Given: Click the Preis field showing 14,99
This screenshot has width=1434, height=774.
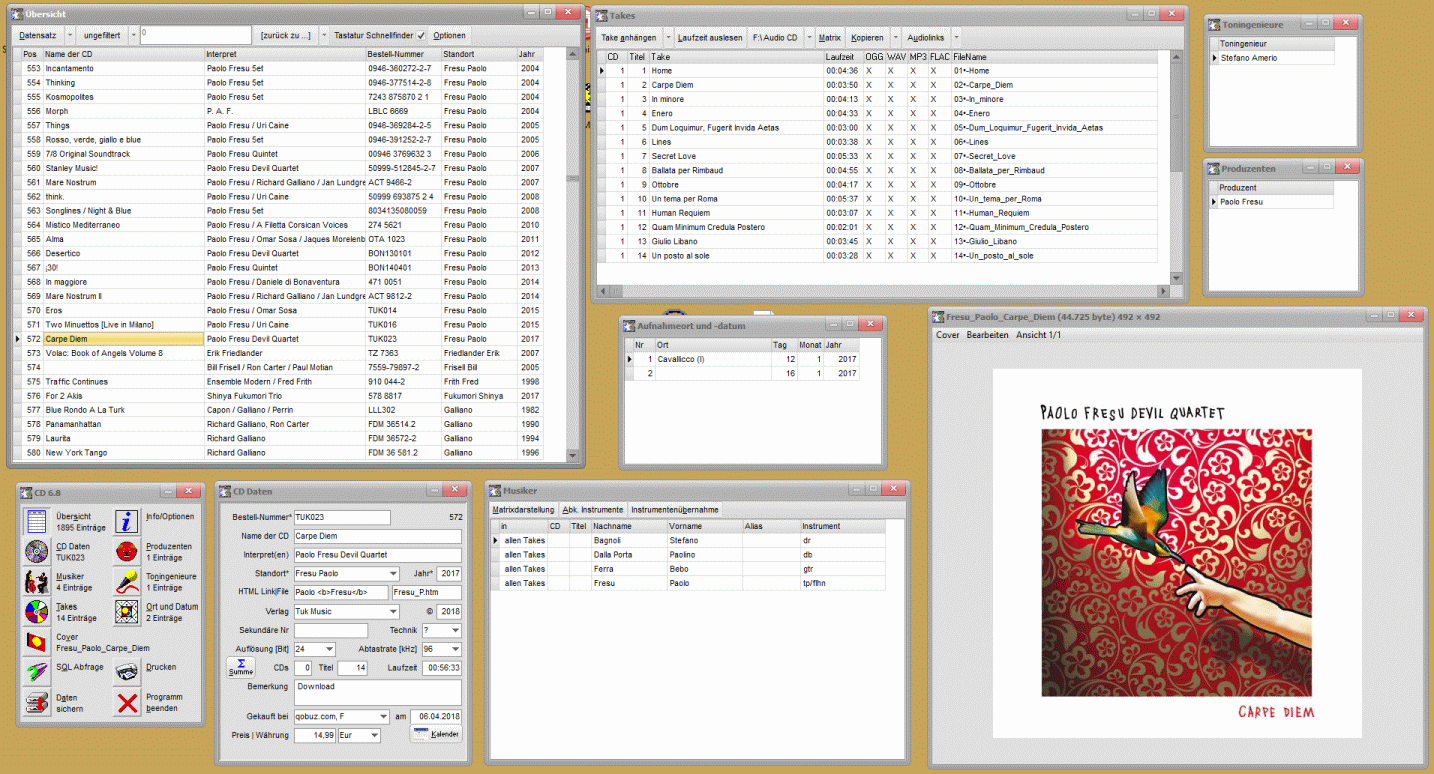Looking at the screenshot, I should (x=314, y=736).
